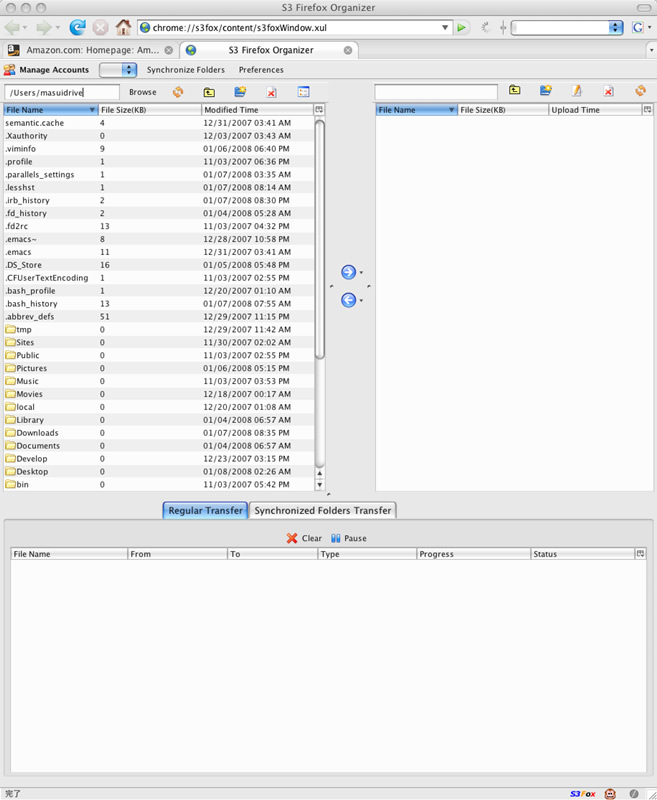657x800 pixels.
Task: Click the browser forward arrow
Action: click(x=43, y=28)
